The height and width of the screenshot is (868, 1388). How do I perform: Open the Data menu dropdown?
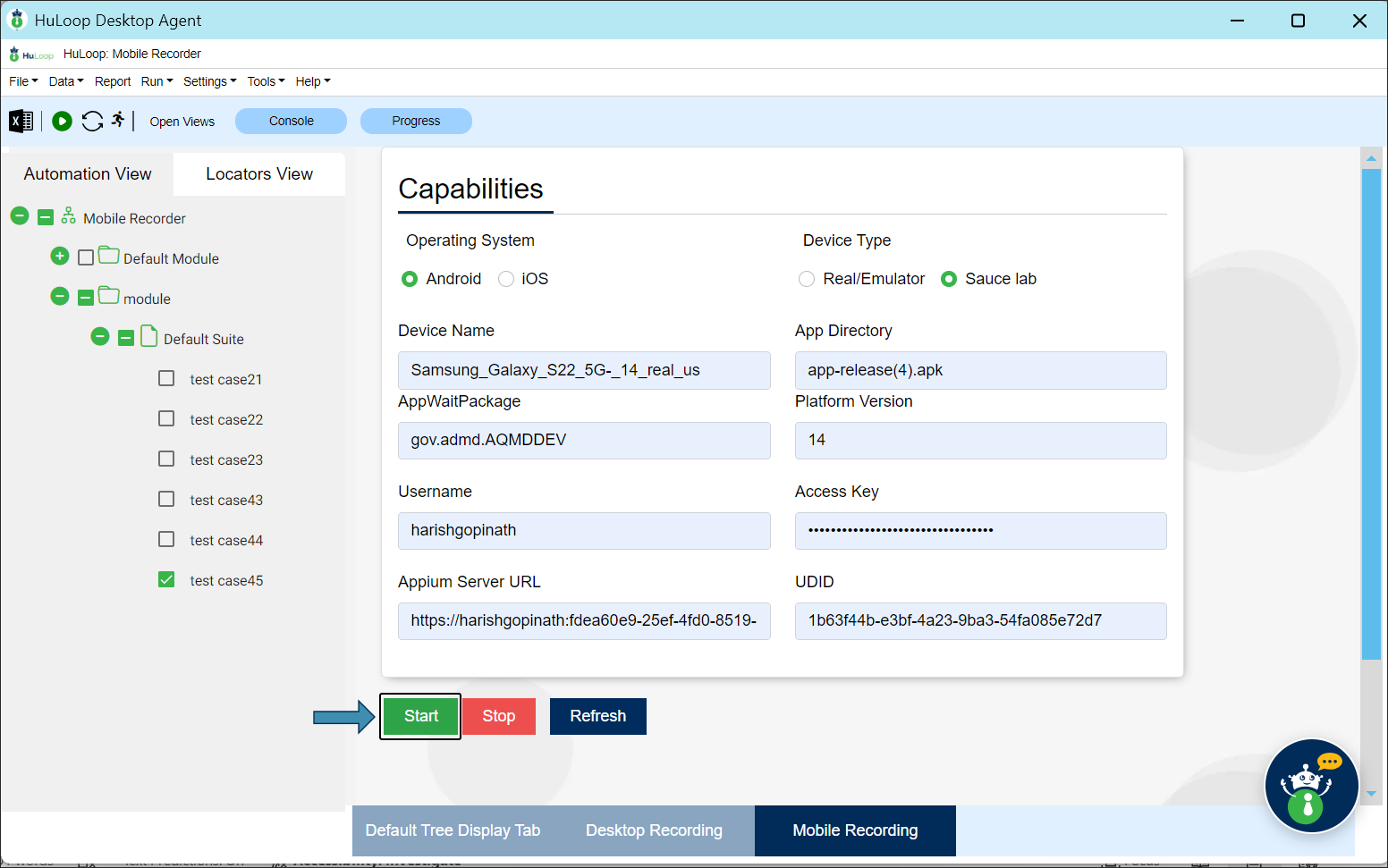(65, 81)
